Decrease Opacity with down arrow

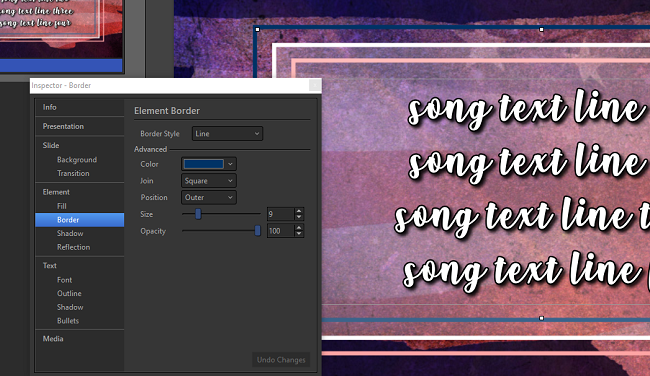(x=299, y=234)
